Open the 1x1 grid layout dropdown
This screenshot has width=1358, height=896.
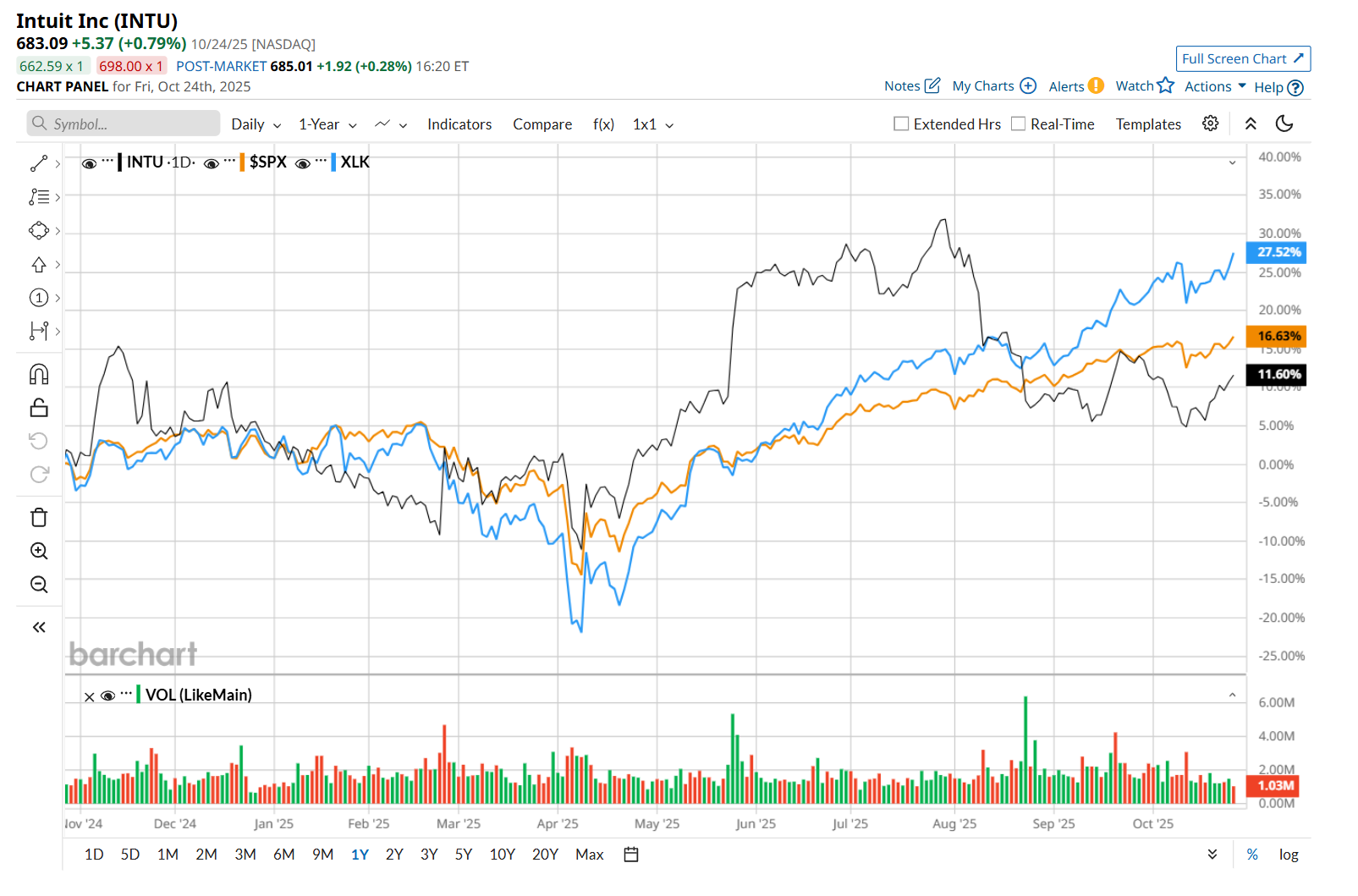[652, 124]
